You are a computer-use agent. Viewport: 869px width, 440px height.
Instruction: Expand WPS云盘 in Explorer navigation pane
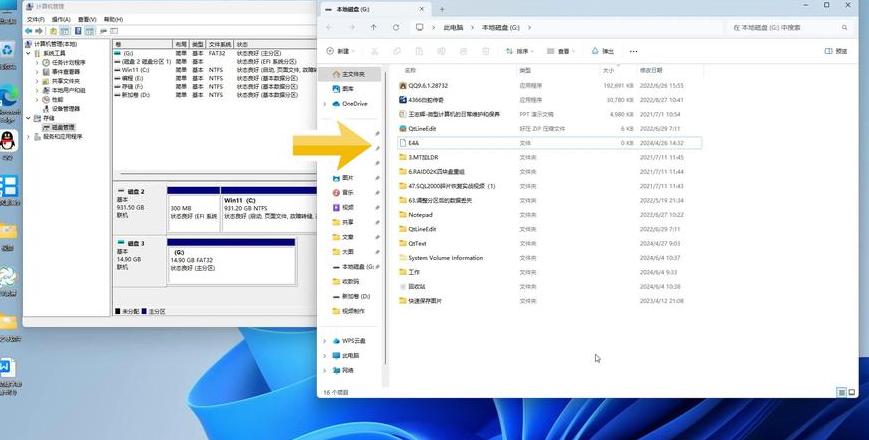tap(325, 341)
